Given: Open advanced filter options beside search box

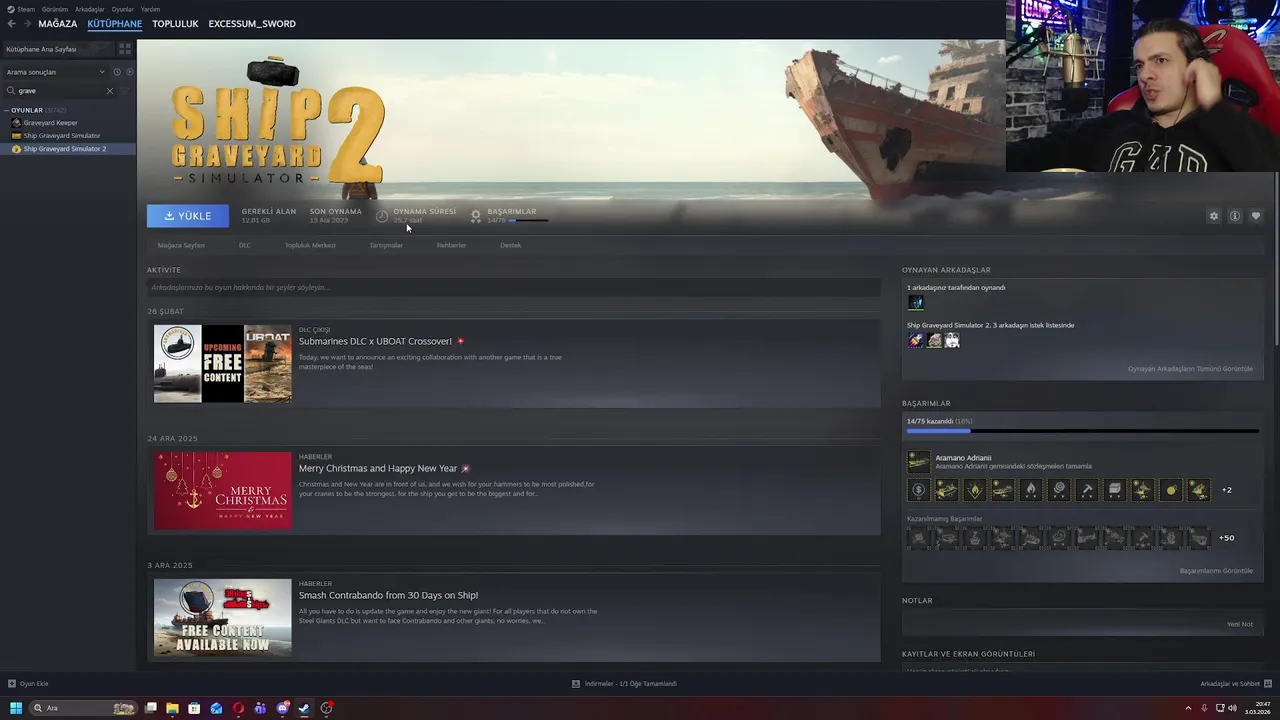Looking at the screenshot, I should [x=124, y=91].
